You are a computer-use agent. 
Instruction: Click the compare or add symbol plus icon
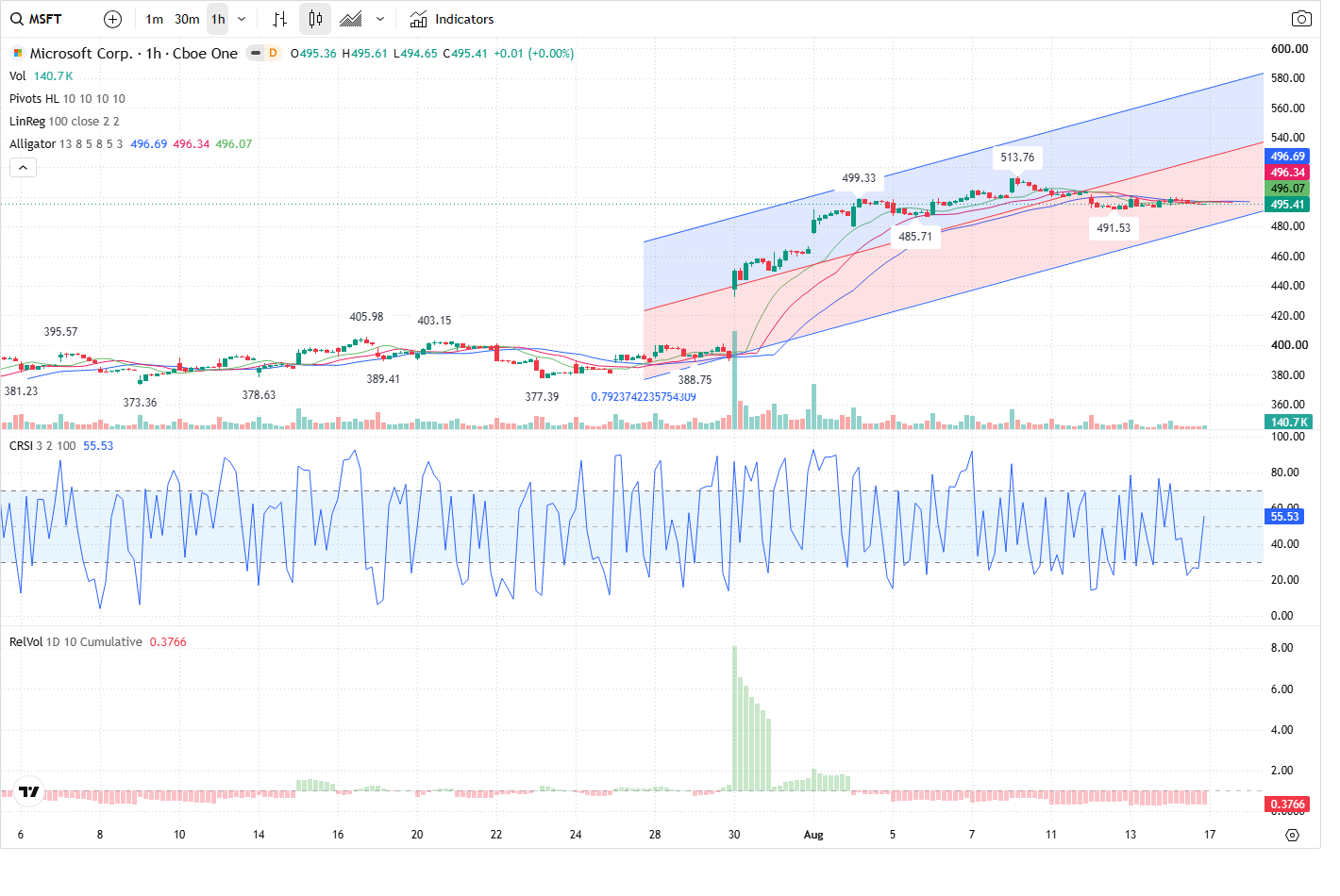pyautogui.click(x=112, y=19)
